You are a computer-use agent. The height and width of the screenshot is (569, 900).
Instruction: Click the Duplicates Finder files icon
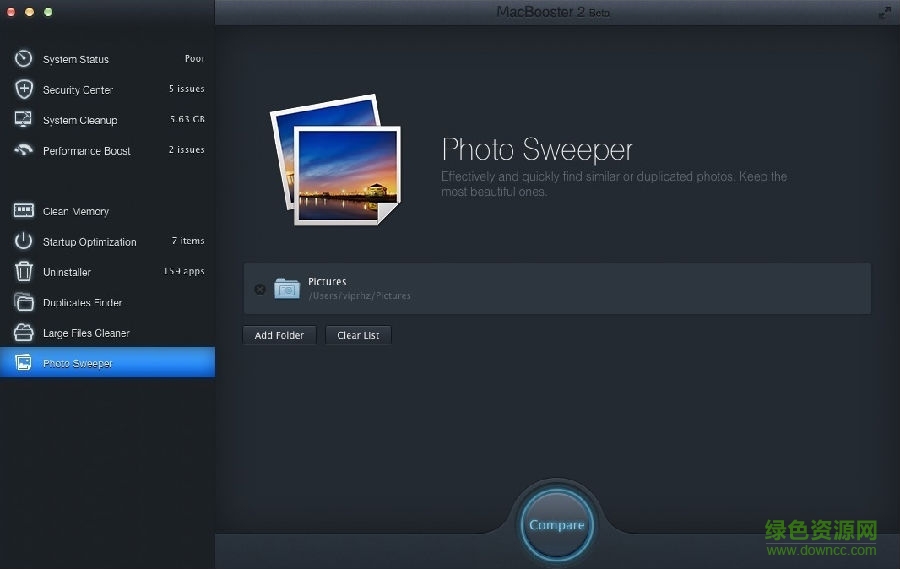23,302
